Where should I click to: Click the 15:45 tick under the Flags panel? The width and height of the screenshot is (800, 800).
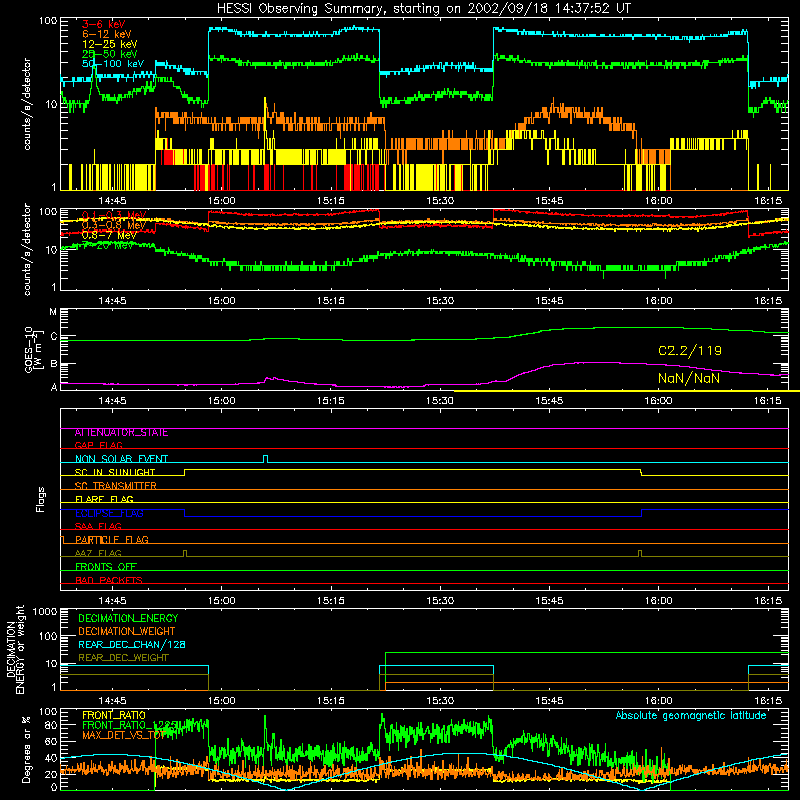coord(549,601)
